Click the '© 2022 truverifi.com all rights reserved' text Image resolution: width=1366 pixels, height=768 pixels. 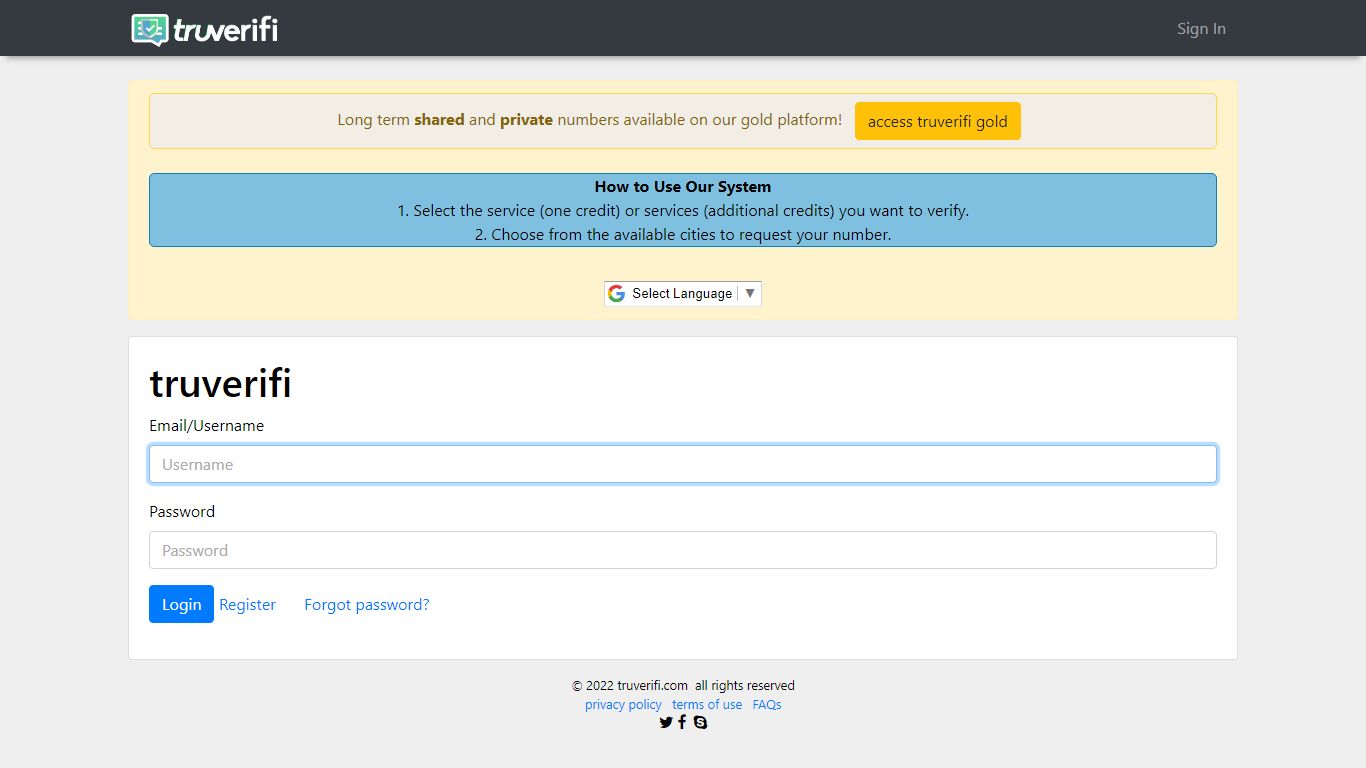pos(683,685)
